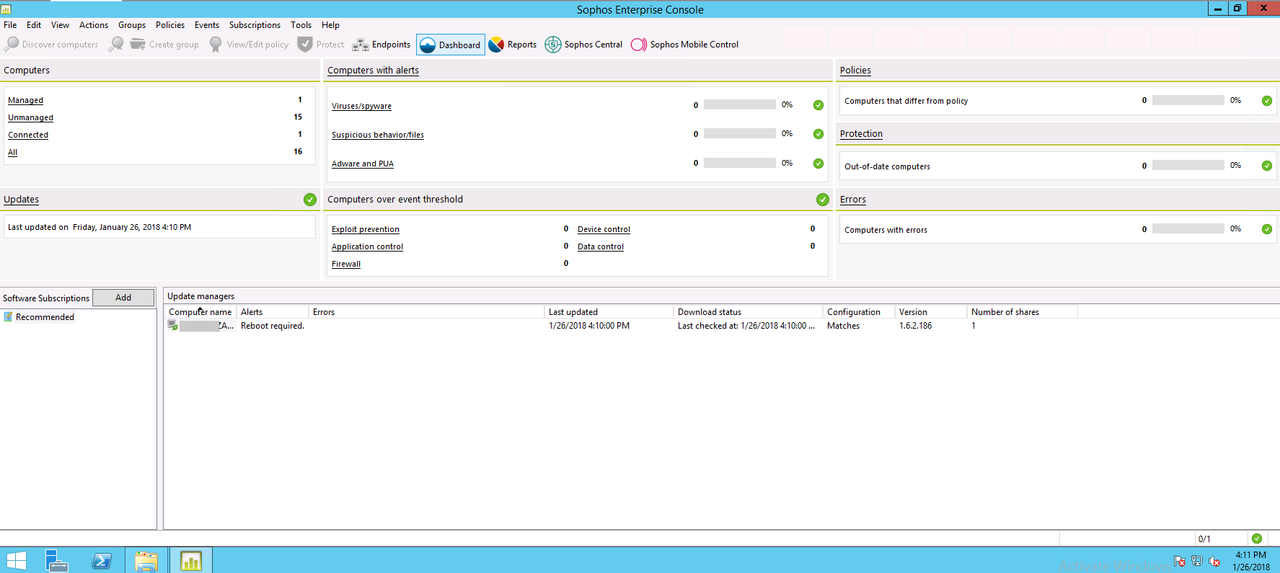Launch Sophos Central from toolbar

(584, 44)
